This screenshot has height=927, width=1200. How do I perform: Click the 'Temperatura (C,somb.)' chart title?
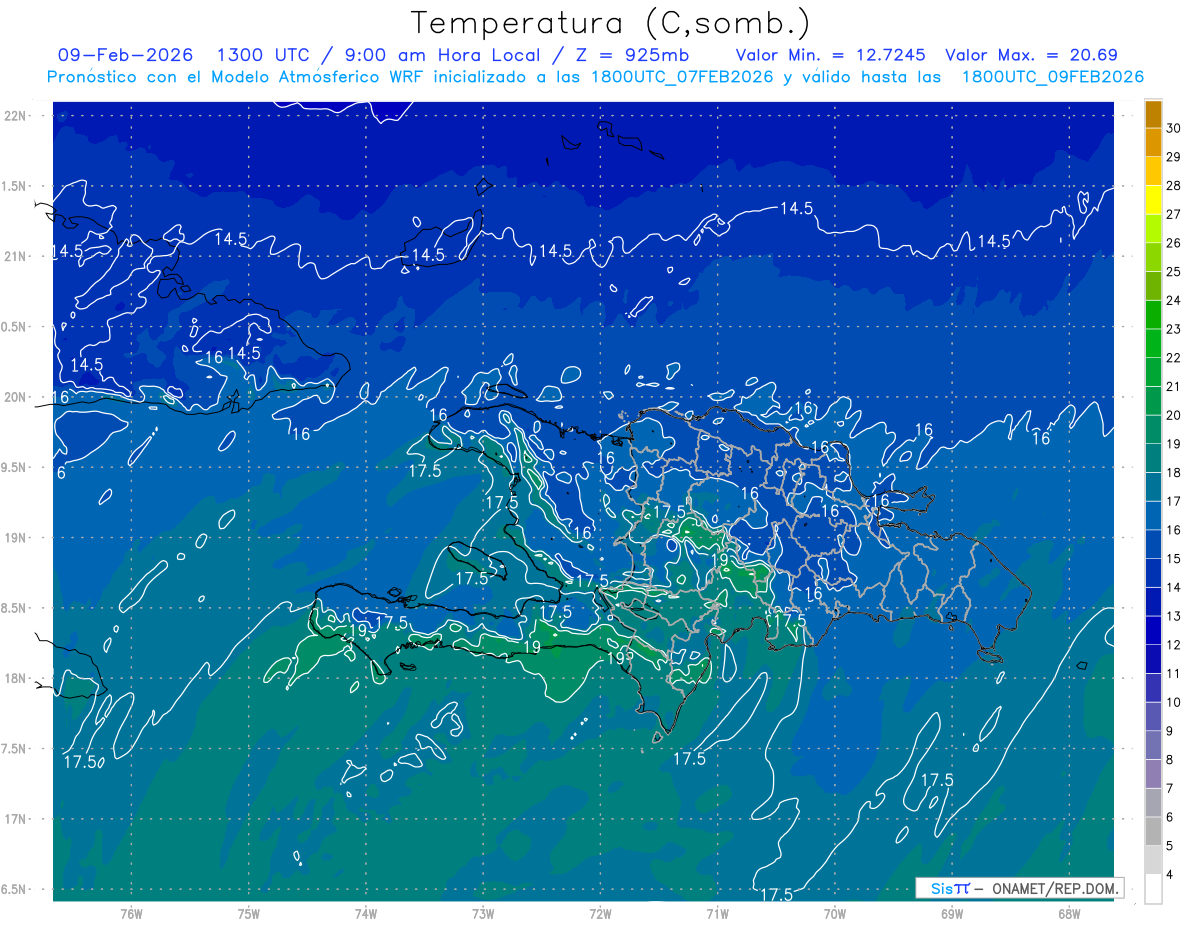tap(611, 23)
